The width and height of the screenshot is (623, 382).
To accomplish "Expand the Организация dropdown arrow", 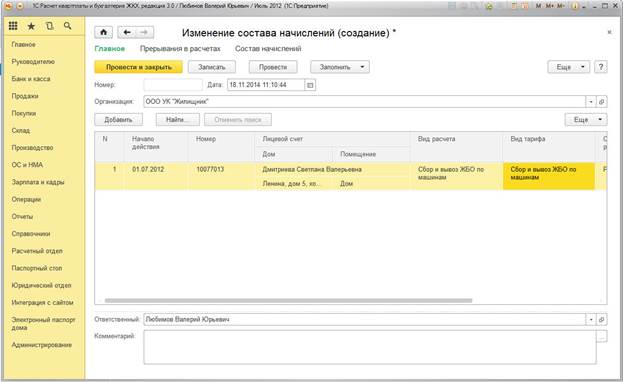I will click(x=591, y=102).
